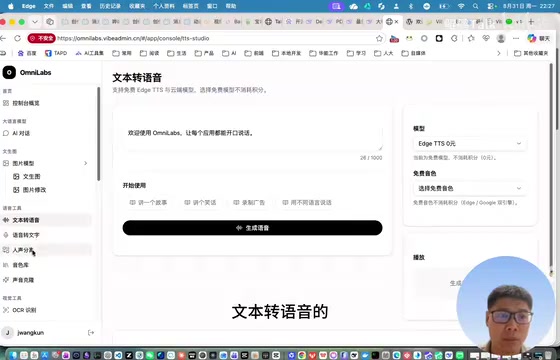The width and height of the screenshot is (560, 360).
Task: Open Spotlight search icon in menu bar
Action: [x=475, y=6]
